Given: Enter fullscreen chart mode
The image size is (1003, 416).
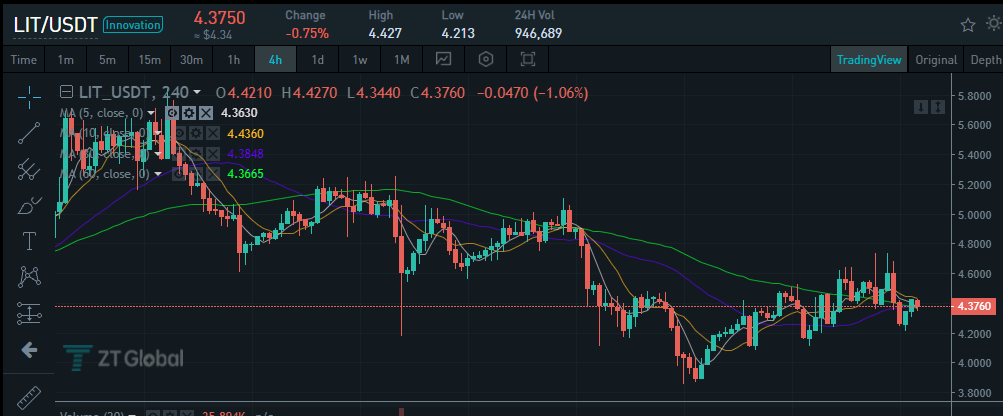Looking at the screenshot, I should point(528,59).
